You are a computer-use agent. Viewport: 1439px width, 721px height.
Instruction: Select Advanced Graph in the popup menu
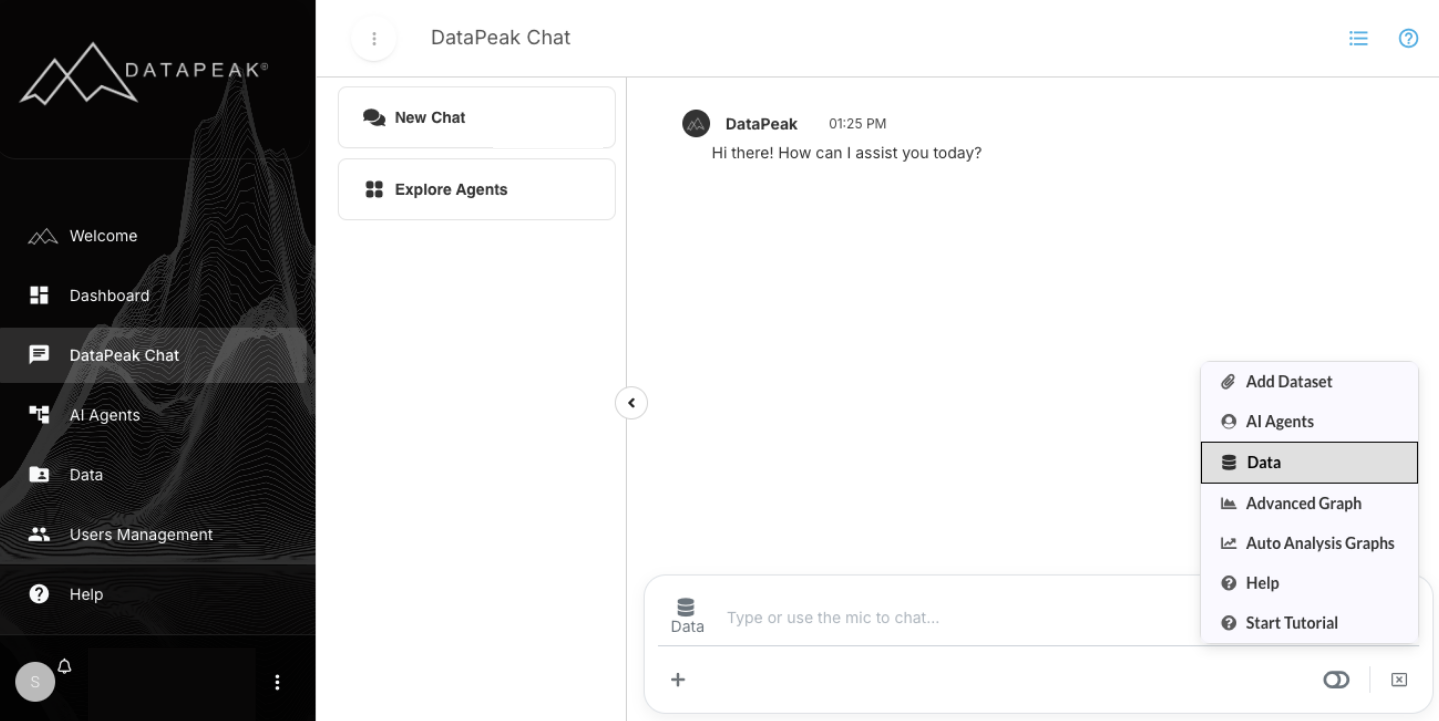[1303, 503]
